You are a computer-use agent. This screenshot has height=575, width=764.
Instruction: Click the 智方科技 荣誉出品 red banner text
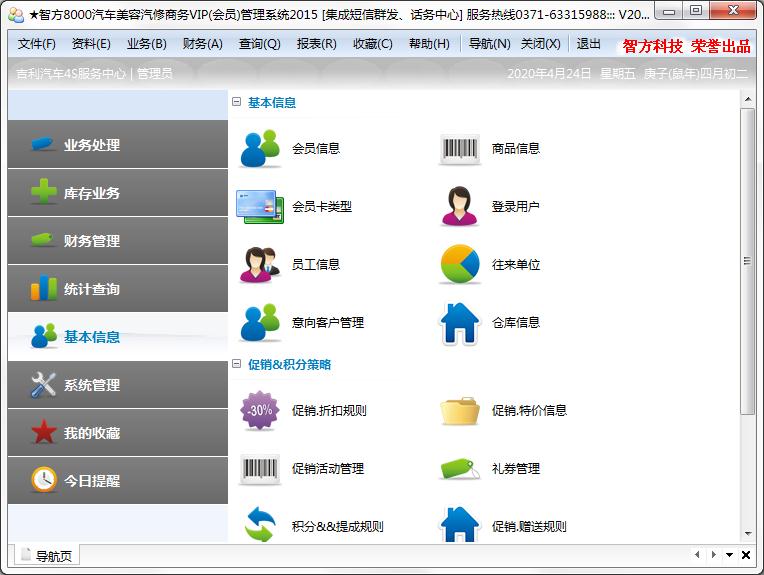click(686, 46)
